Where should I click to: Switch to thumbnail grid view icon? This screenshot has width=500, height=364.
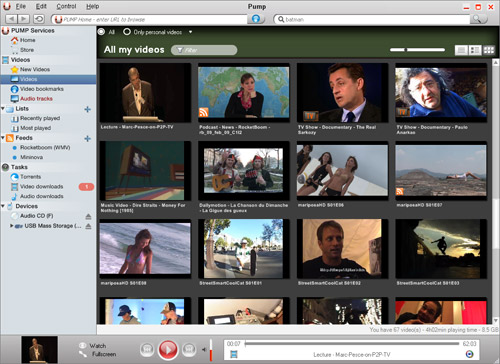click(489, 50)
